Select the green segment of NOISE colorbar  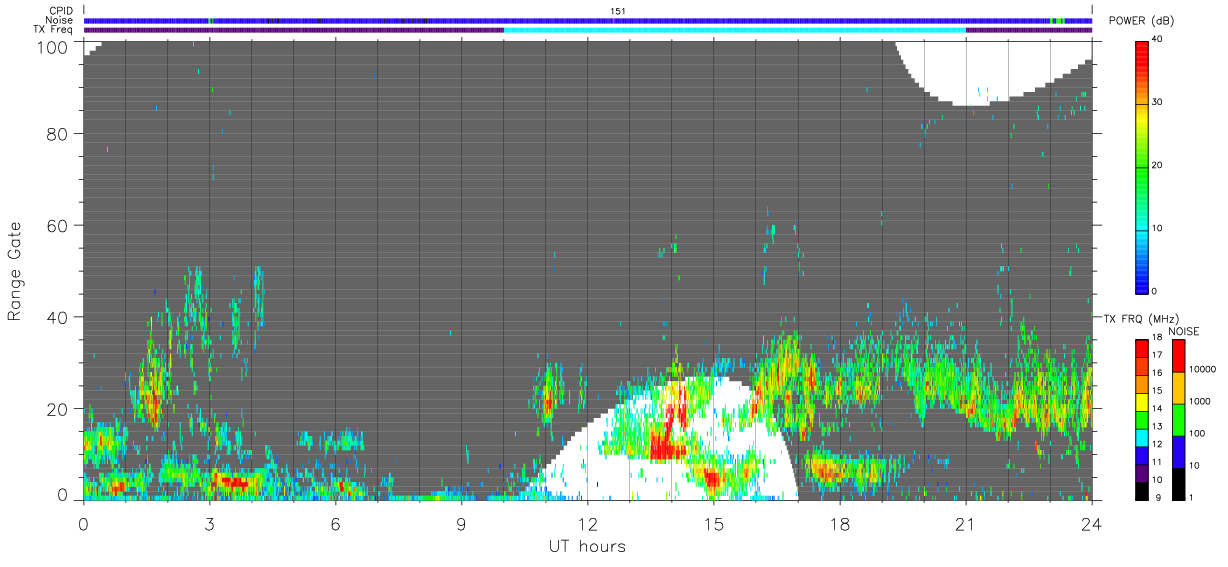click(x=1178, y=420)
